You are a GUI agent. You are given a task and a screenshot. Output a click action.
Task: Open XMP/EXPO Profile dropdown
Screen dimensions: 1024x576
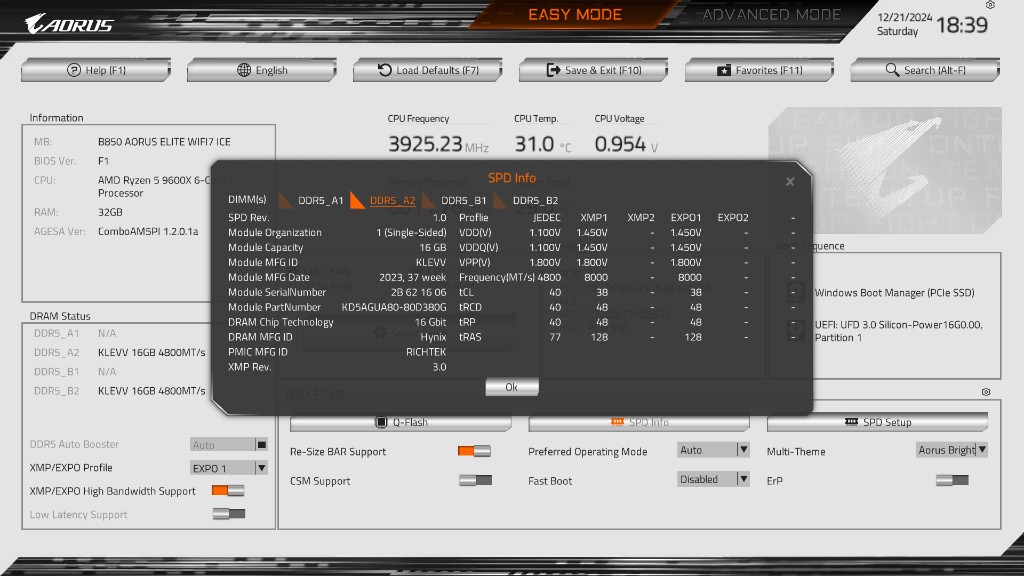click(229, 468)
